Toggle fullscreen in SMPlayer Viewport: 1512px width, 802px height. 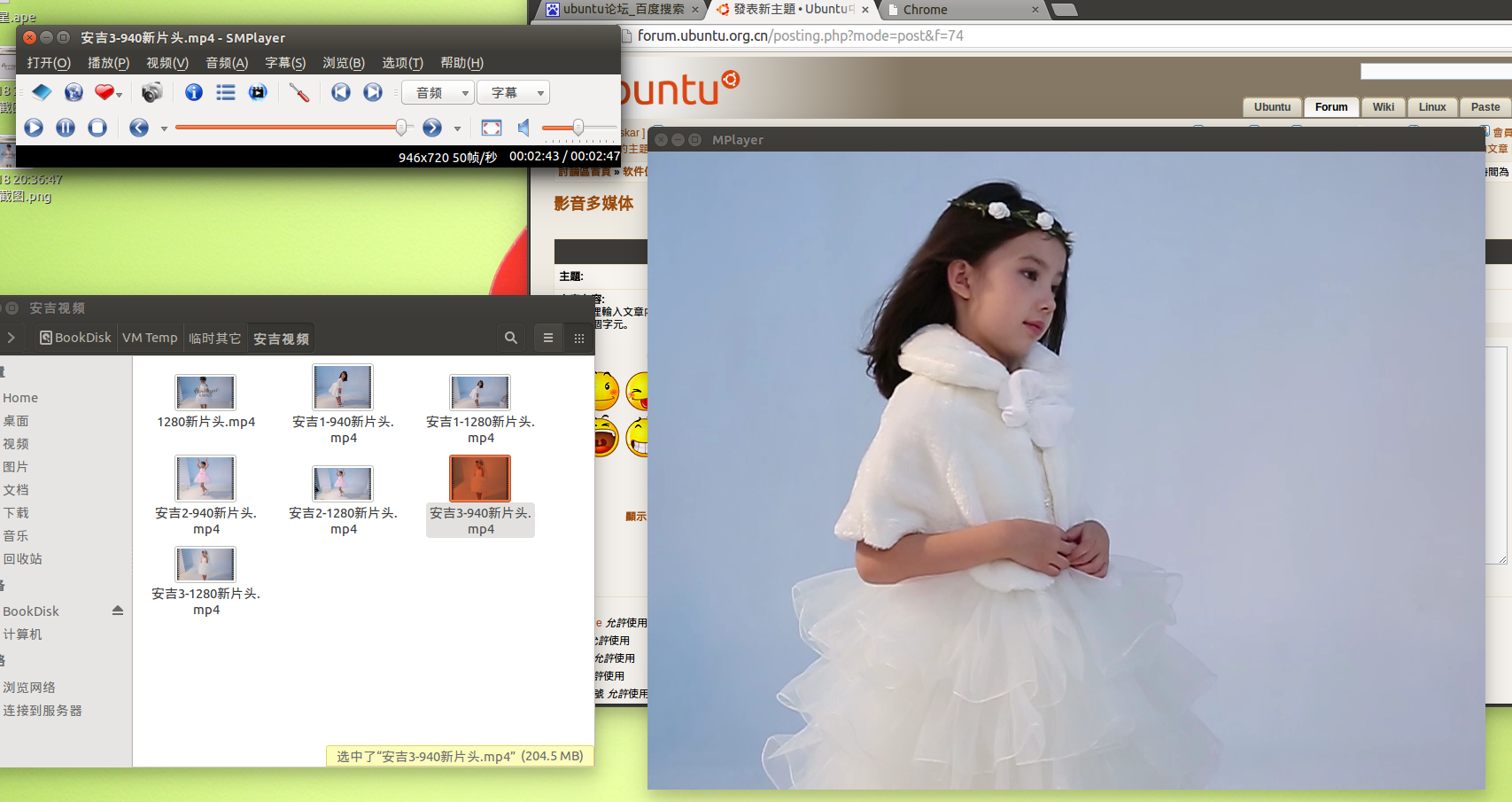click(492, 128)
